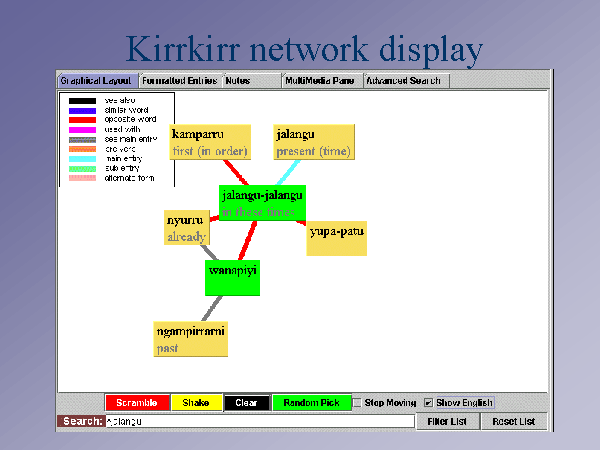
Task: Click the black Clear button
Action: pyautogui.click(x=246, y=403)
